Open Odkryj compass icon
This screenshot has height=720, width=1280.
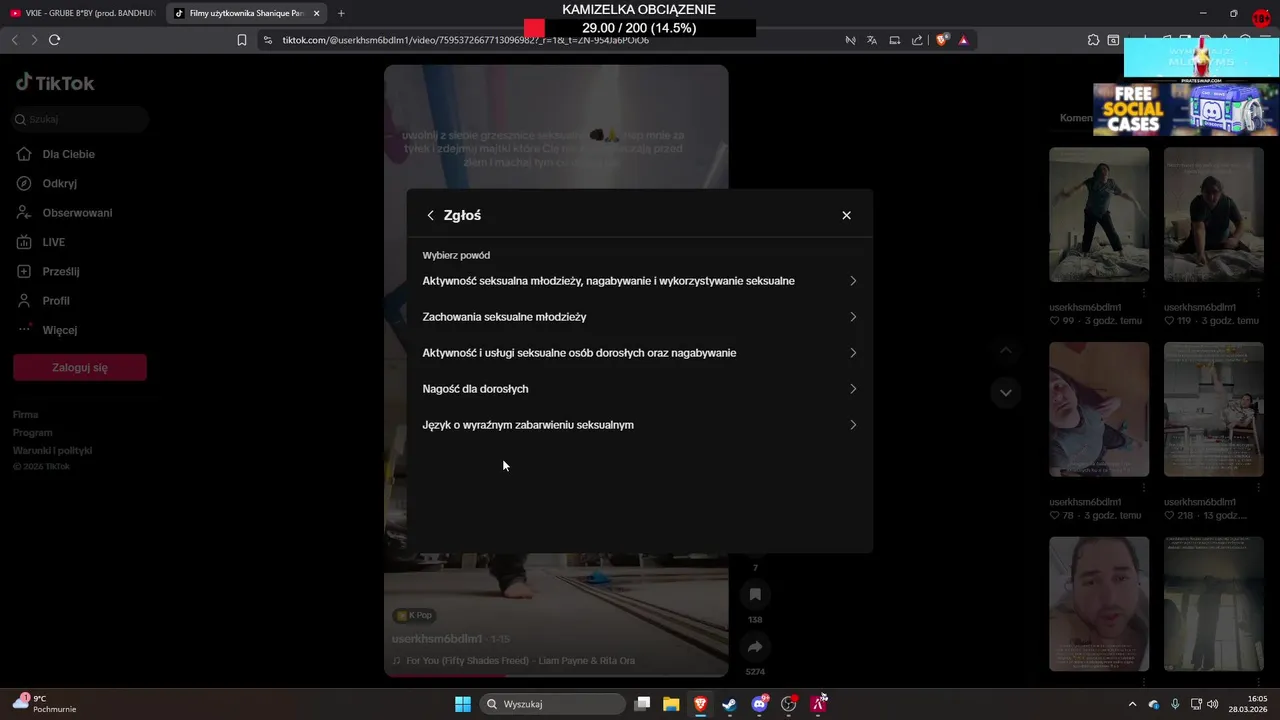pos(25,183)
